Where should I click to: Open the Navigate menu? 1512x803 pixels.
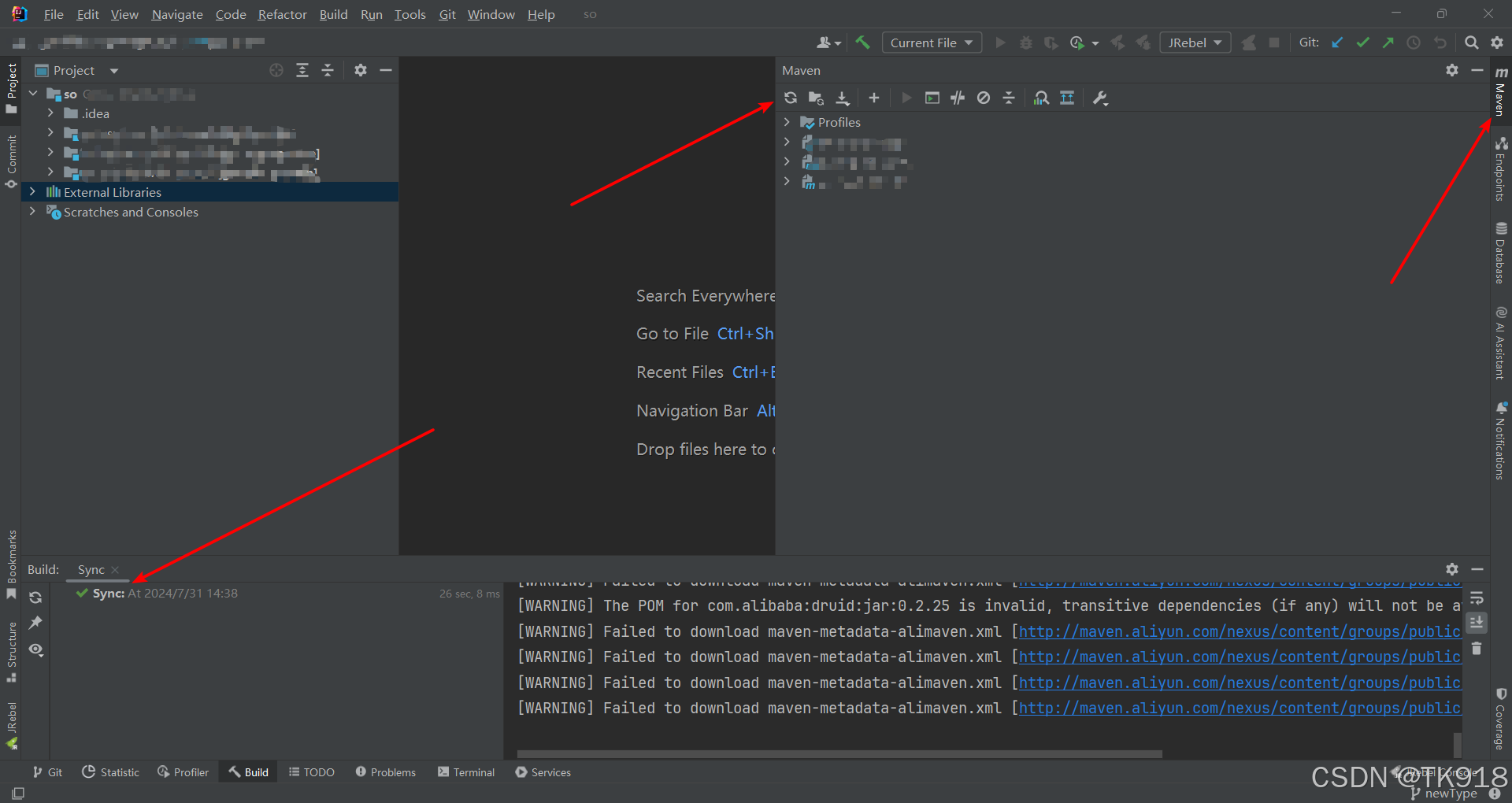[x=177, y=14]
